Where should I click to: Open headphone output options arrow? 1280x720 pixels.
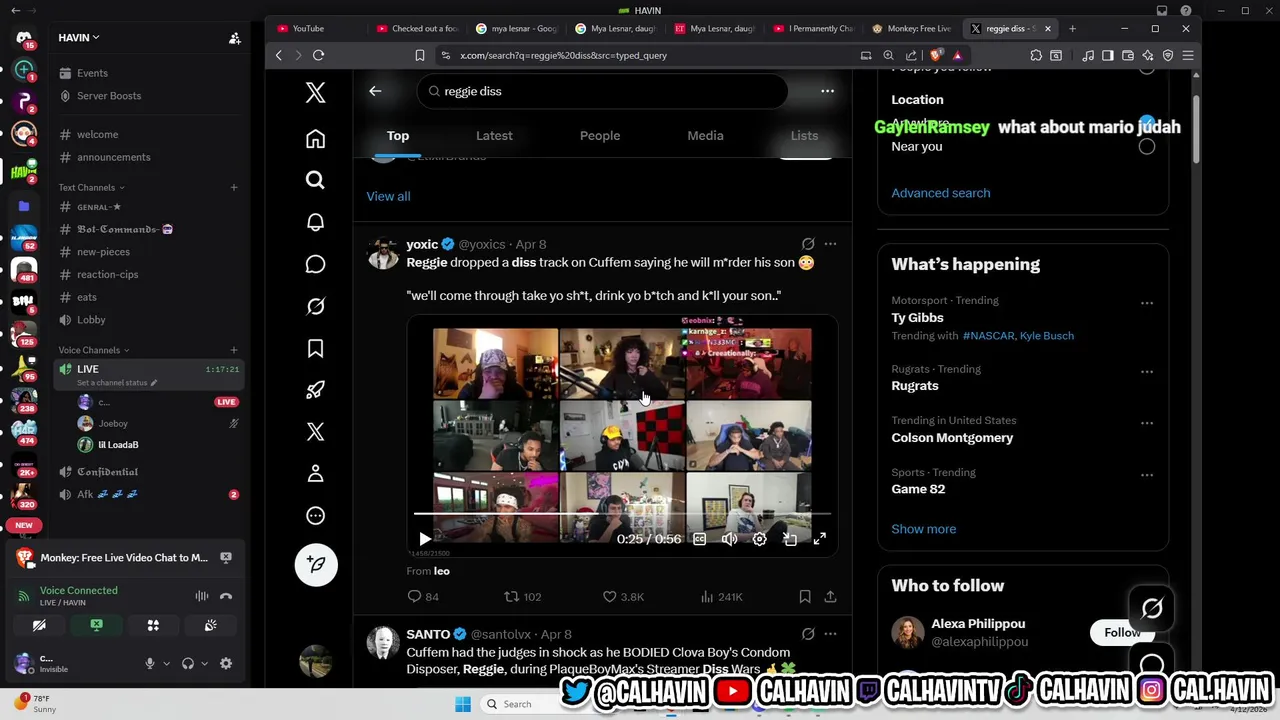(205, 663)
